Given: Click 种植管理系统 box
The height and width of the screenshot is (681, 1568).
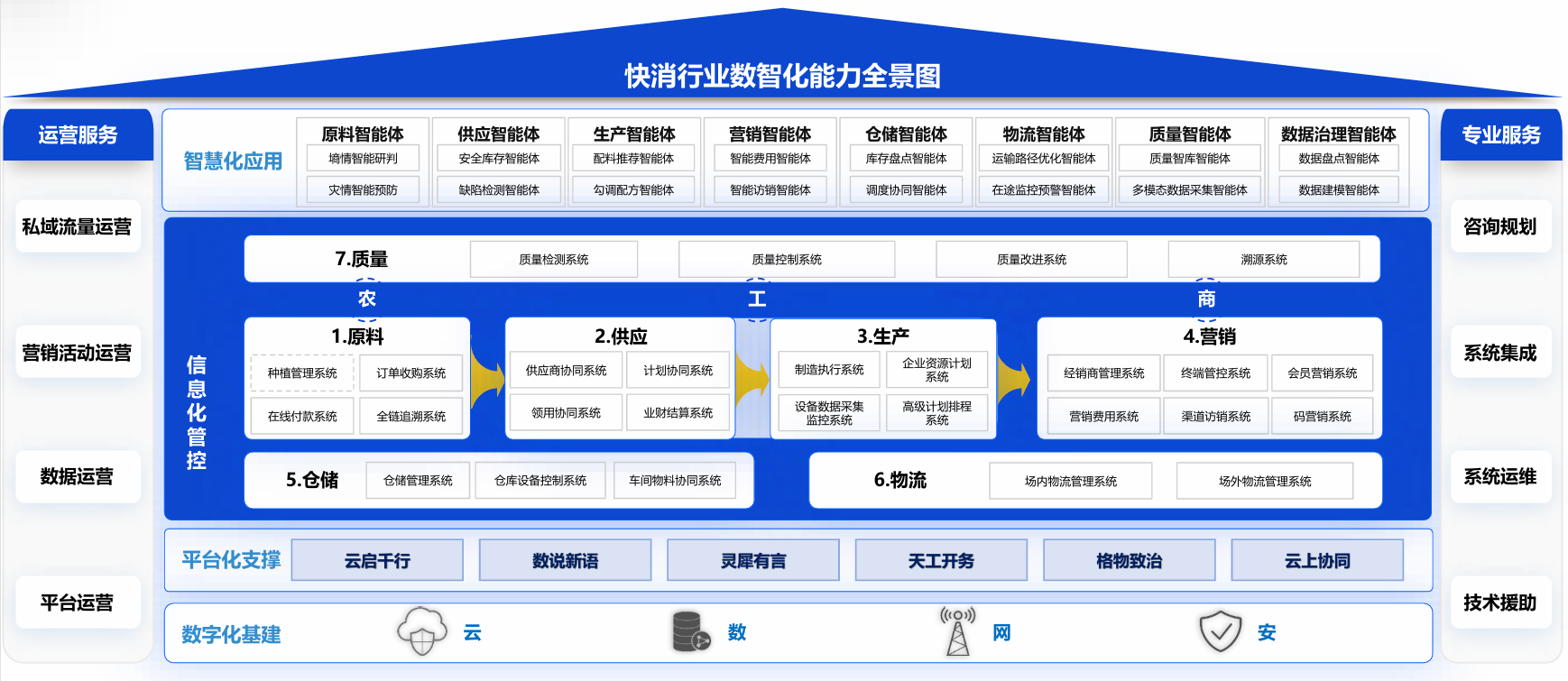Looking at the screenshot, I should tap(302, 373).
